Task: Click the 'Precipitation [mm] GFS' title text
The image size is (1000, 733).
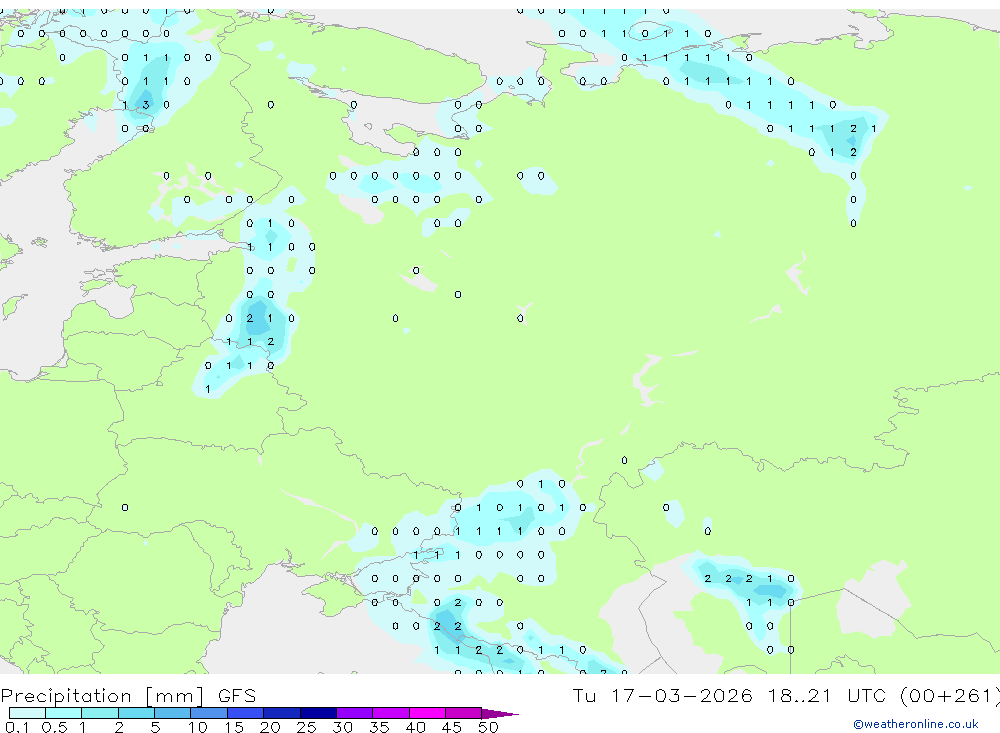Action: pyautogui.click(x=128, y=696)
